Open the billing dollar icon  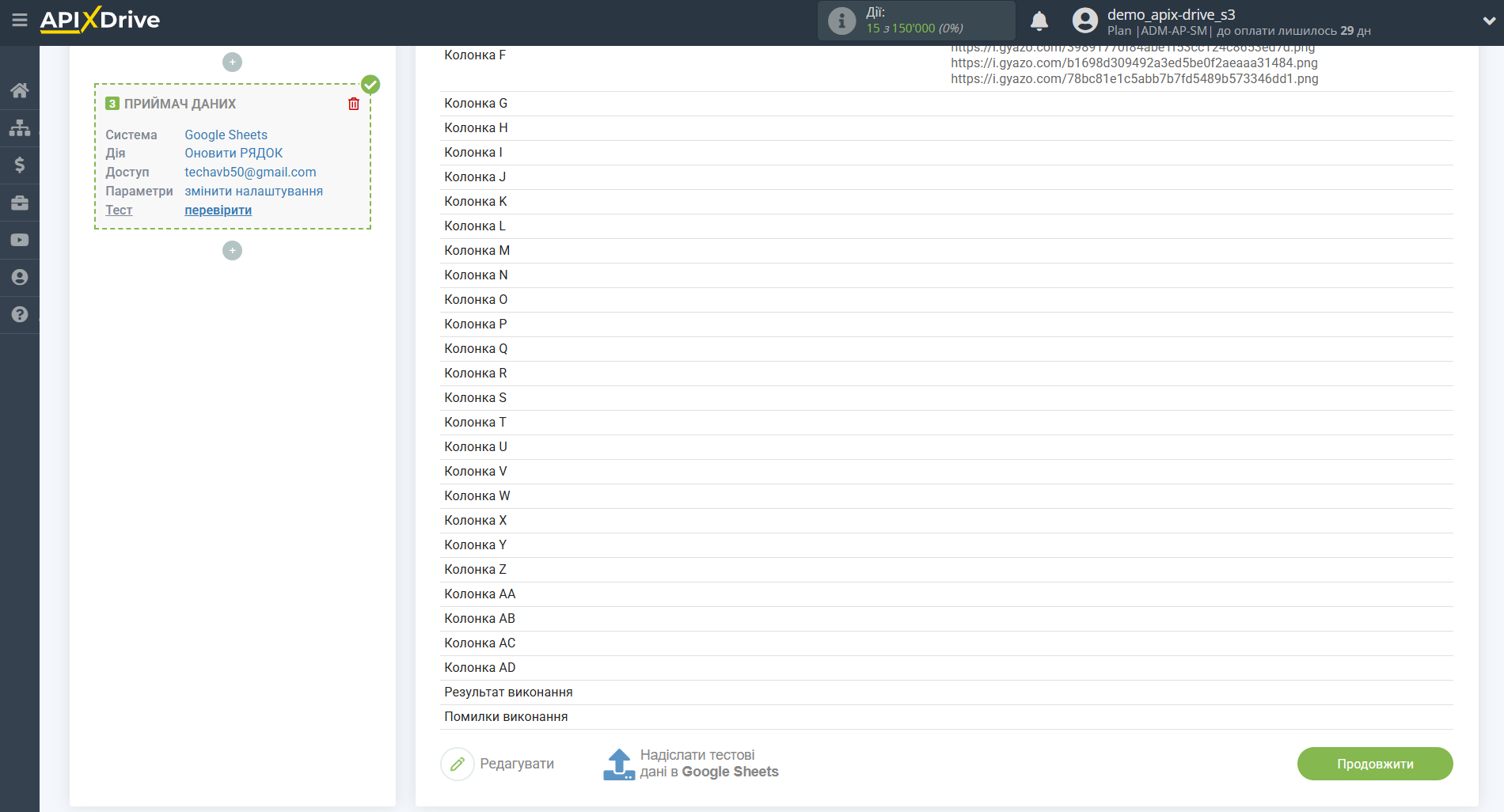[x=20, y=165]
